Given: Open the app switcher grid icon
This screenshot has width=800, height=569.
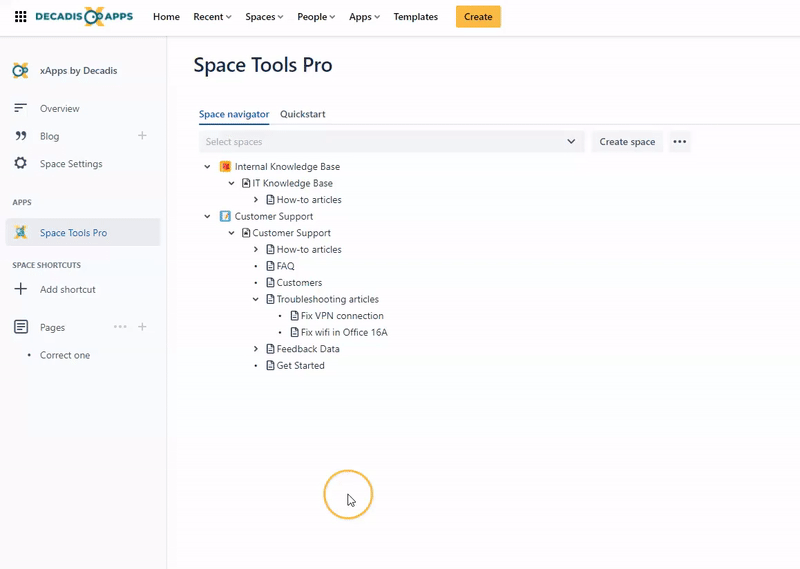Looking at the screenshot, I should click(x=20, y=17).
